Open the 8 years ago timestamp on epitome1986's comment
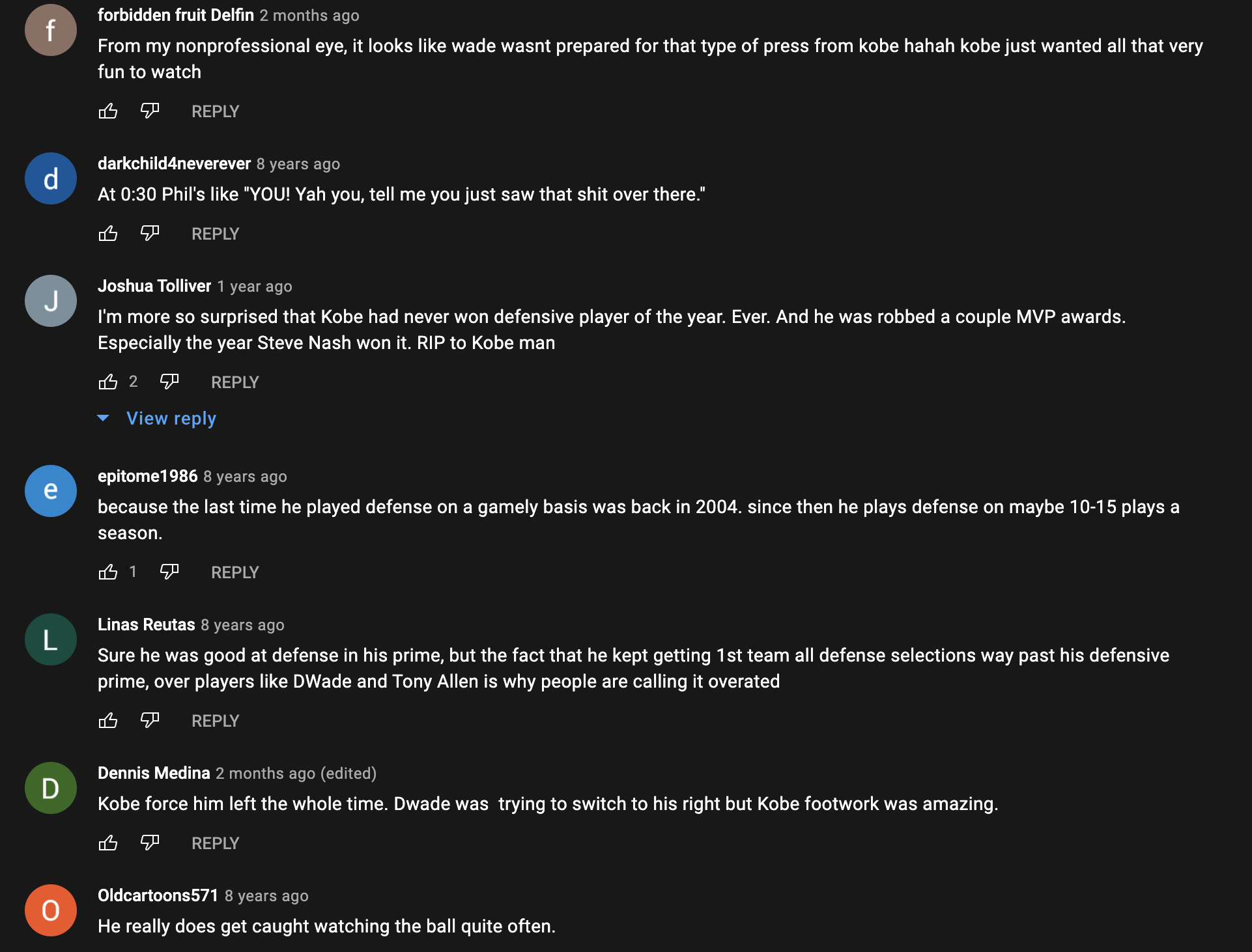 click(x=245, y=477)
